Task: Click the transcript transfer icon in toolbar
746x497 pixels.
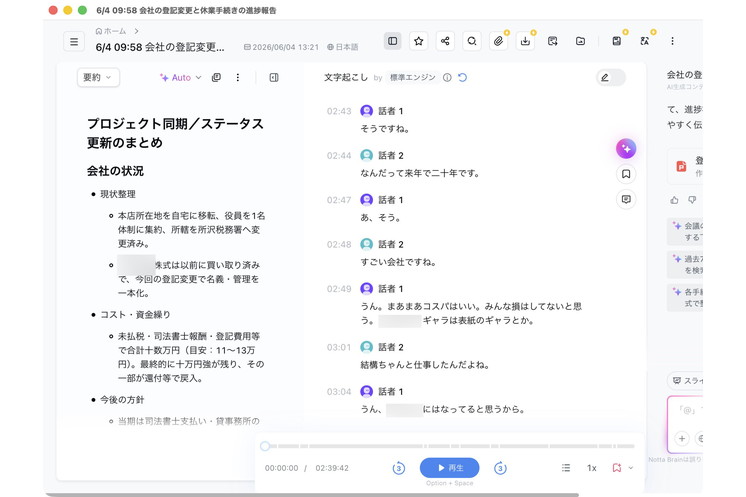Action: 552,41
